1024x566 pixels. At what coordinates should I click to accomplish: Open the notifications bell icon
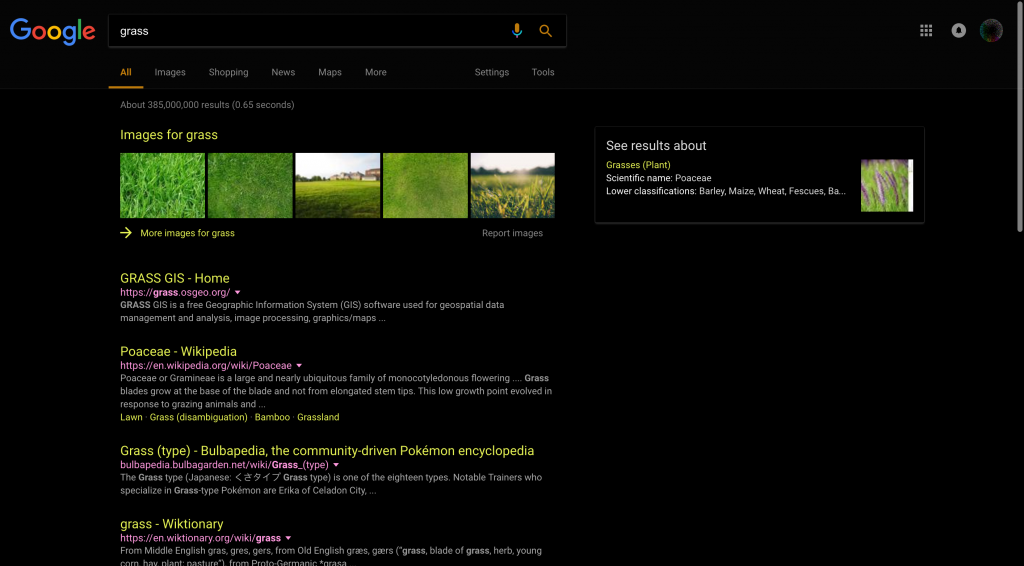coord(959,31)
